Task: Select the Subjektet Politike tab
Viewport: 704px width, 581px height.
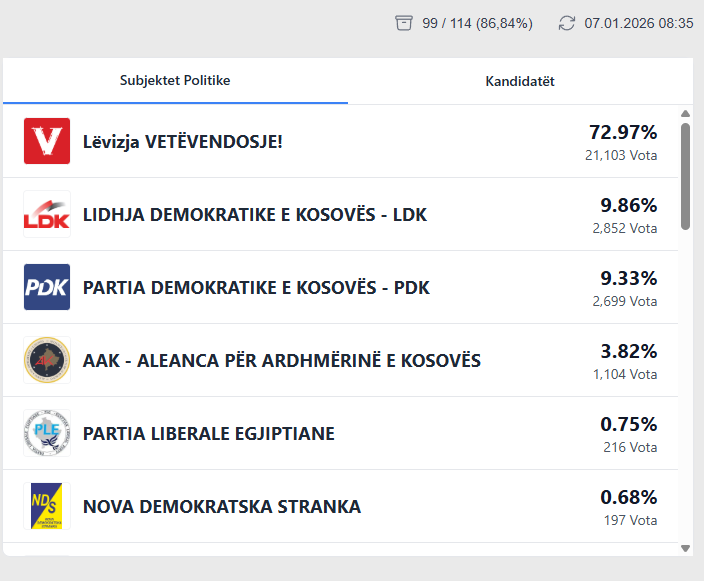Action: (175, 80)
